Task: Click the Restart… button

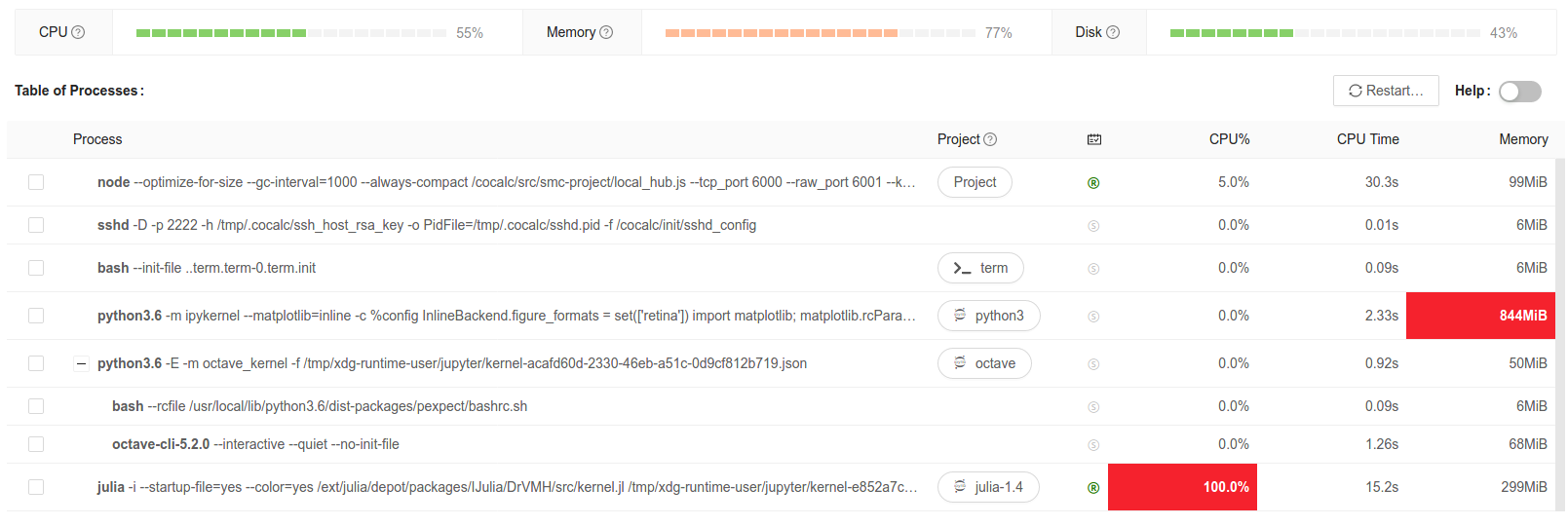Action: [x=1385, y=91]
